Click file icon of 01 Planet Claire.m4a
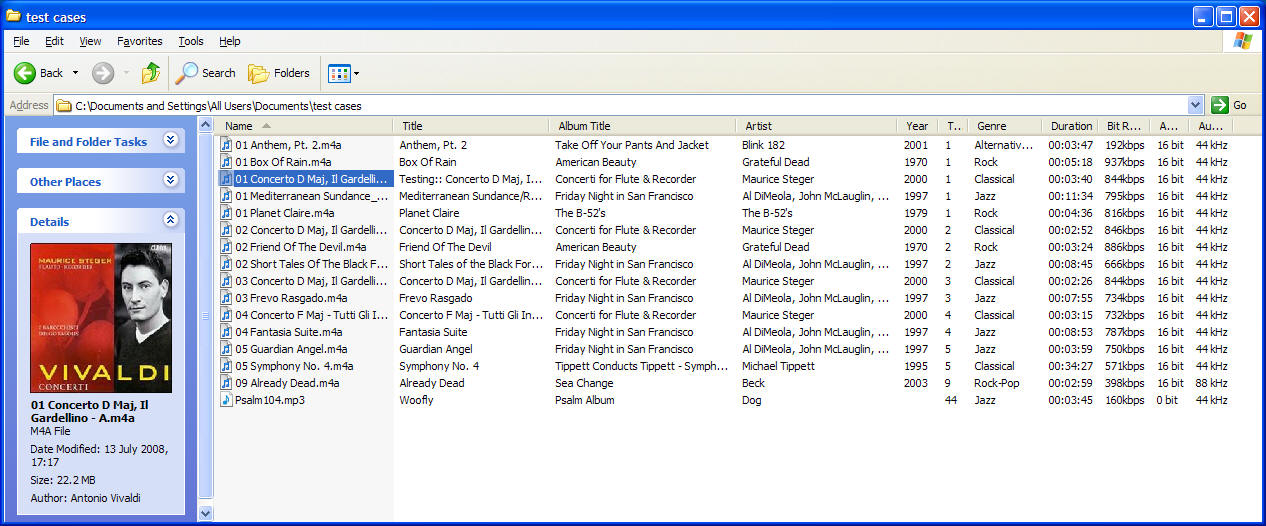This screenshot has width=1266, height=526. (226, 213)
